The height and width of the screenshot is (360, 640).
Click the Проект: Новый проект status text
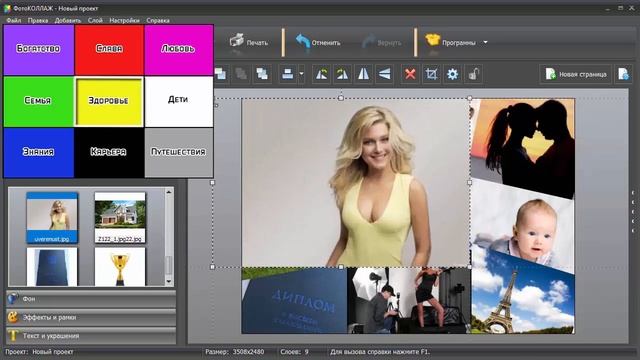(39, 351)
